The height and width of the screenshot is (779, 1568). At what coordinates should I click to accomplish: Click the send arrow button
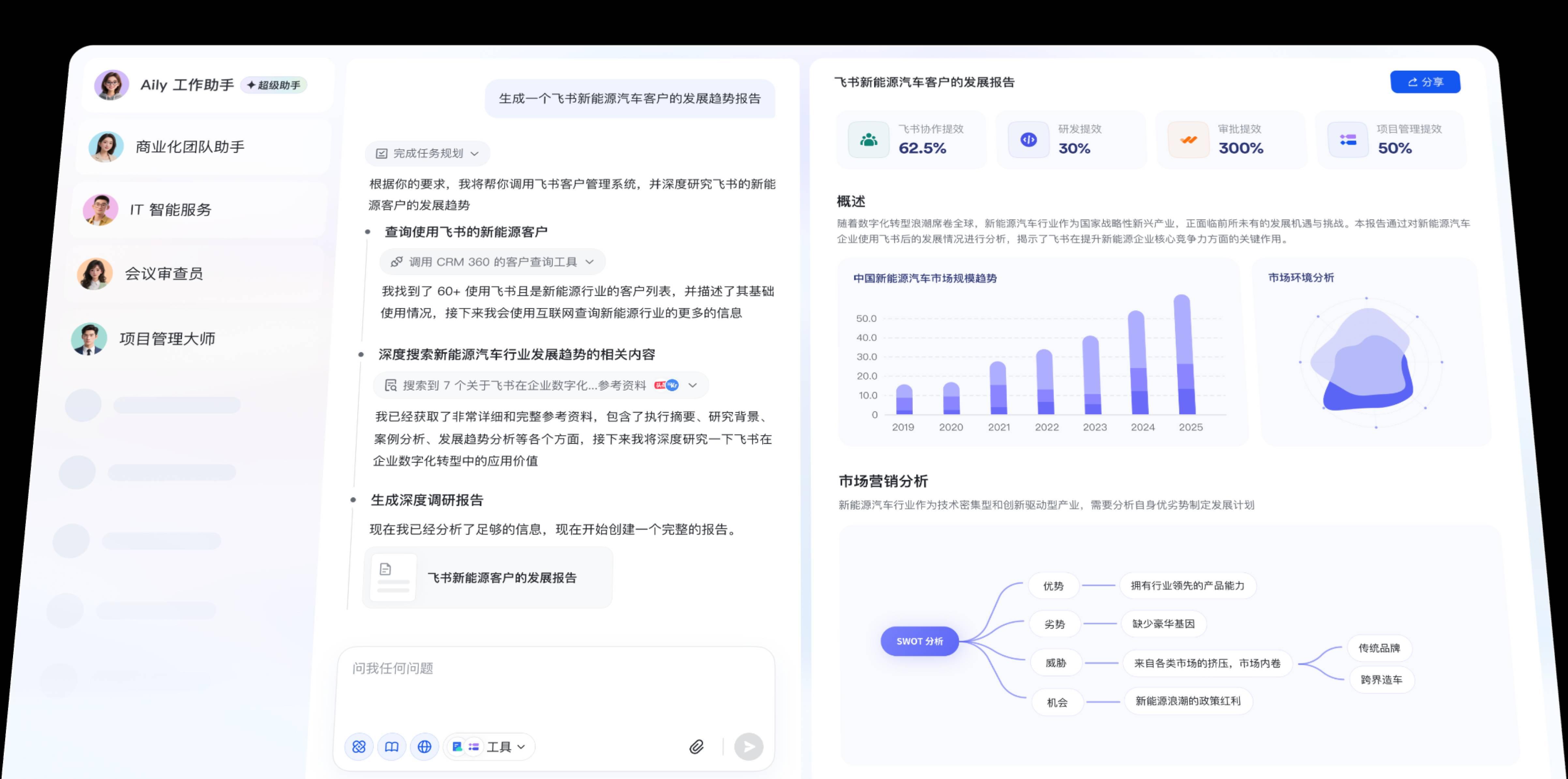tap(749, 747)
